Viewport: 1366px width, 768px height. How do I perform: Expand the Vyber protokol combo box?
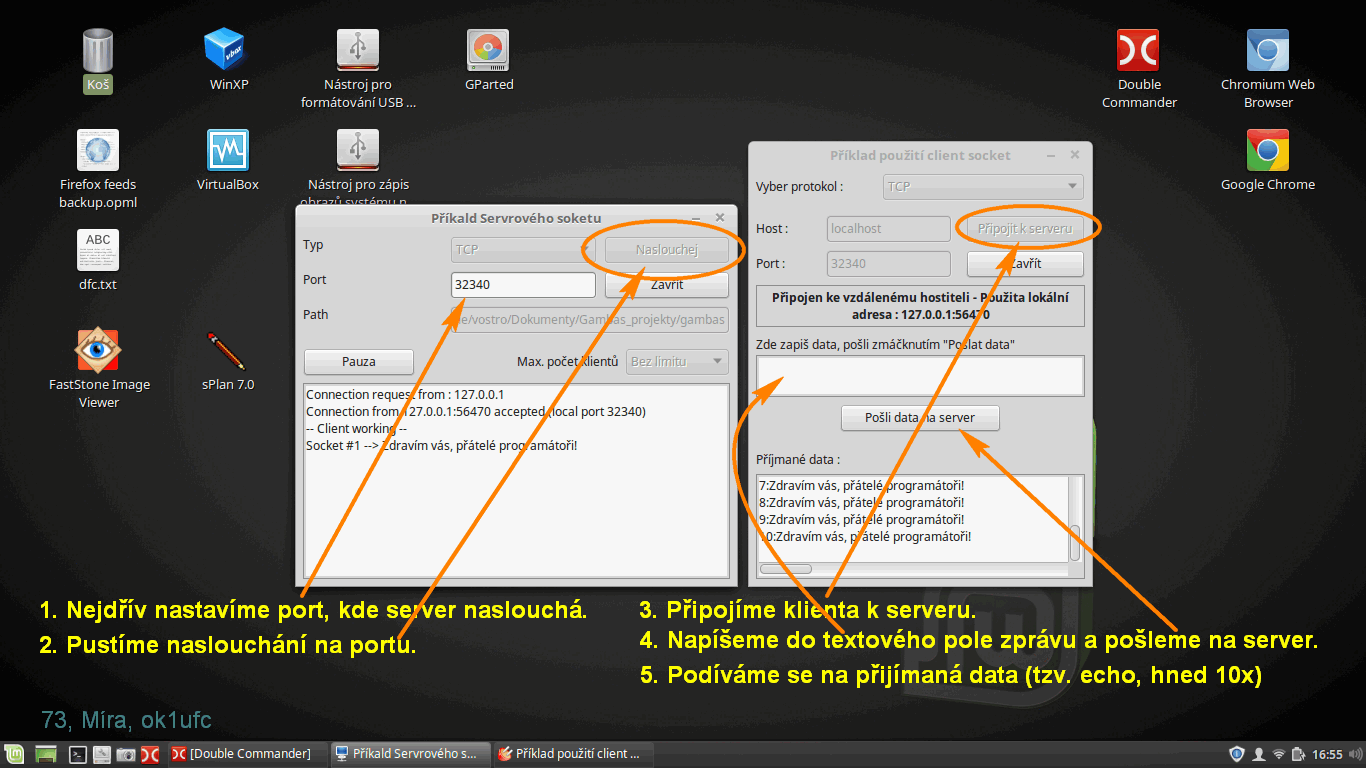(984, 186)
